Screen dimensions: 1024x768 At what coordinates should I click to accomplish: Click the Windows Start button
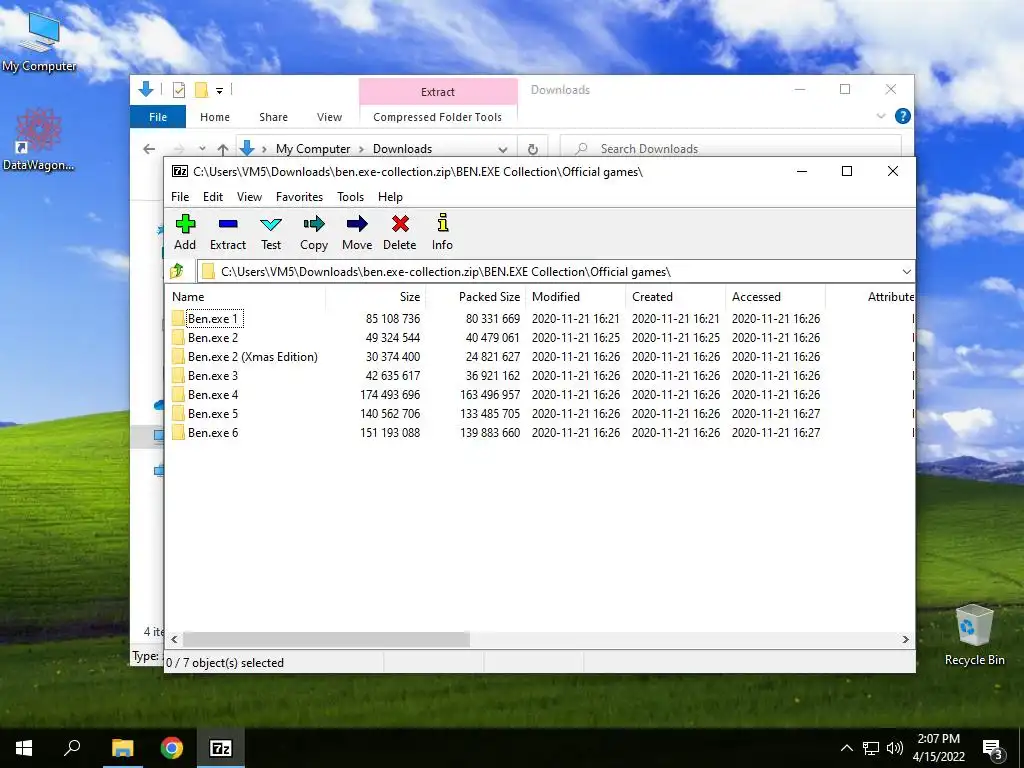point(24,748)
